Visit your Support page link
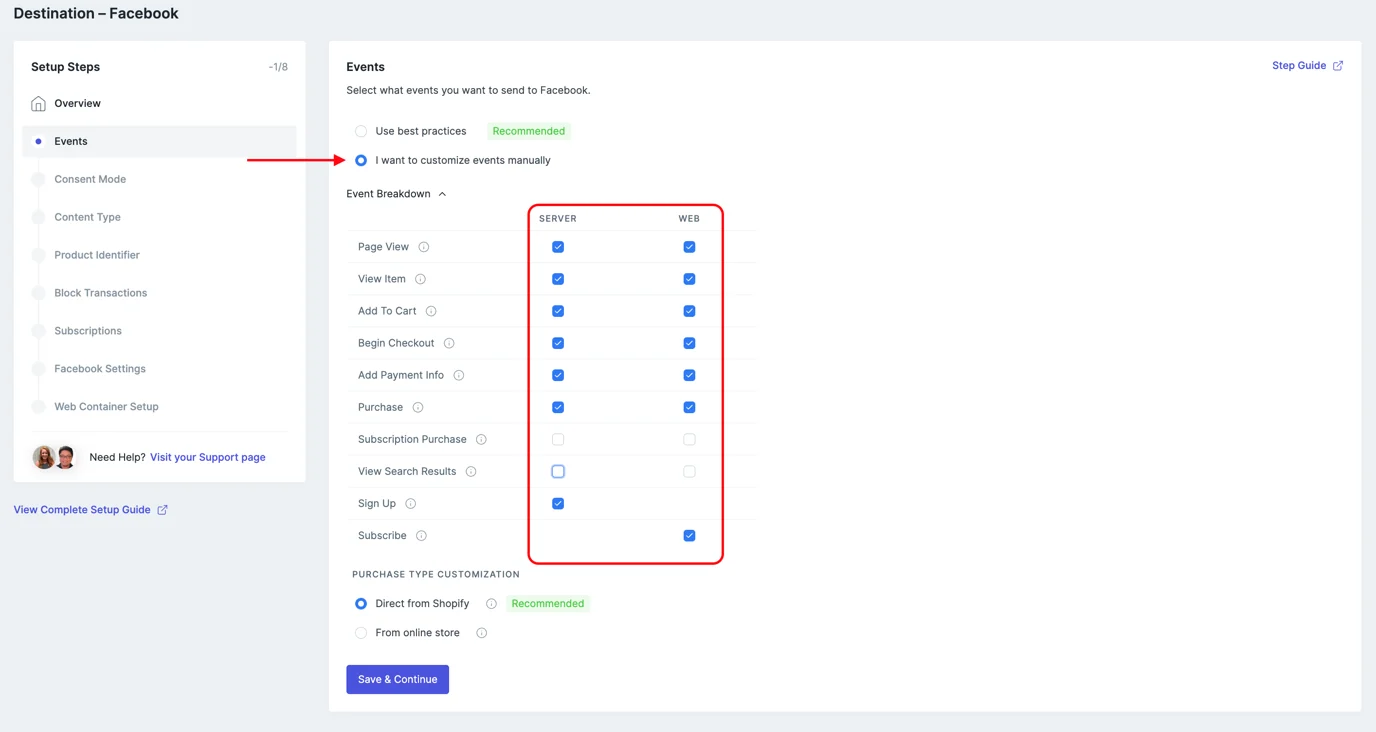Screen dimensions: 1376x732 208,457
